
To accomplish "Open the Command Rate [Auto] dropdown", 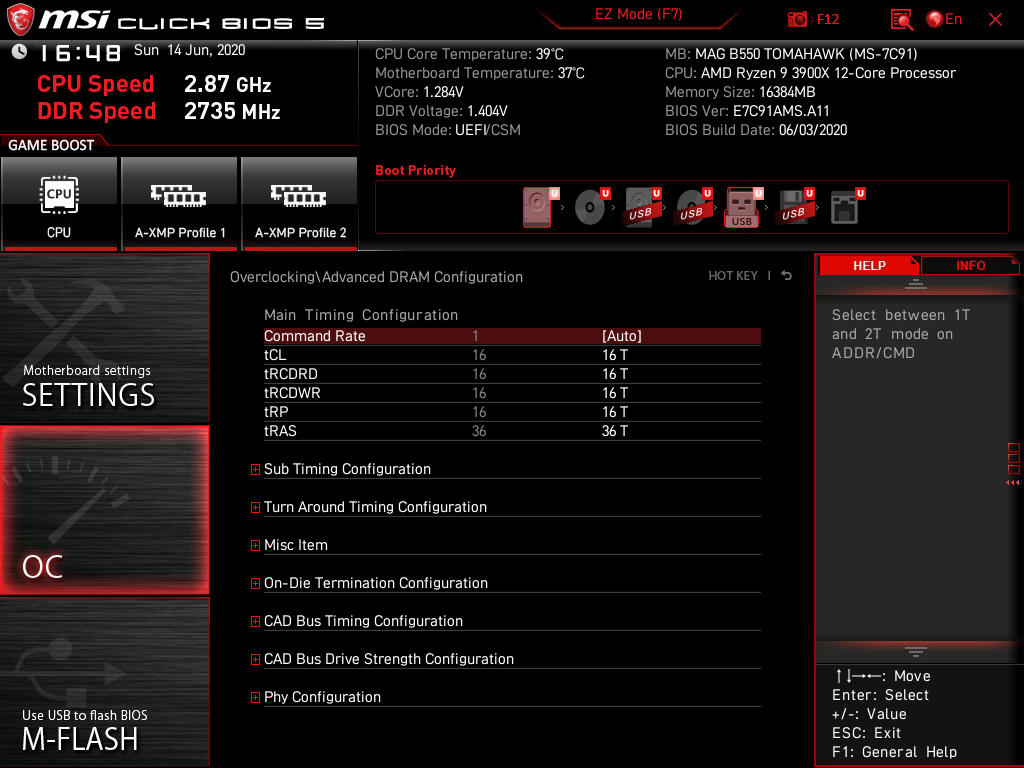I will [622, 336].
